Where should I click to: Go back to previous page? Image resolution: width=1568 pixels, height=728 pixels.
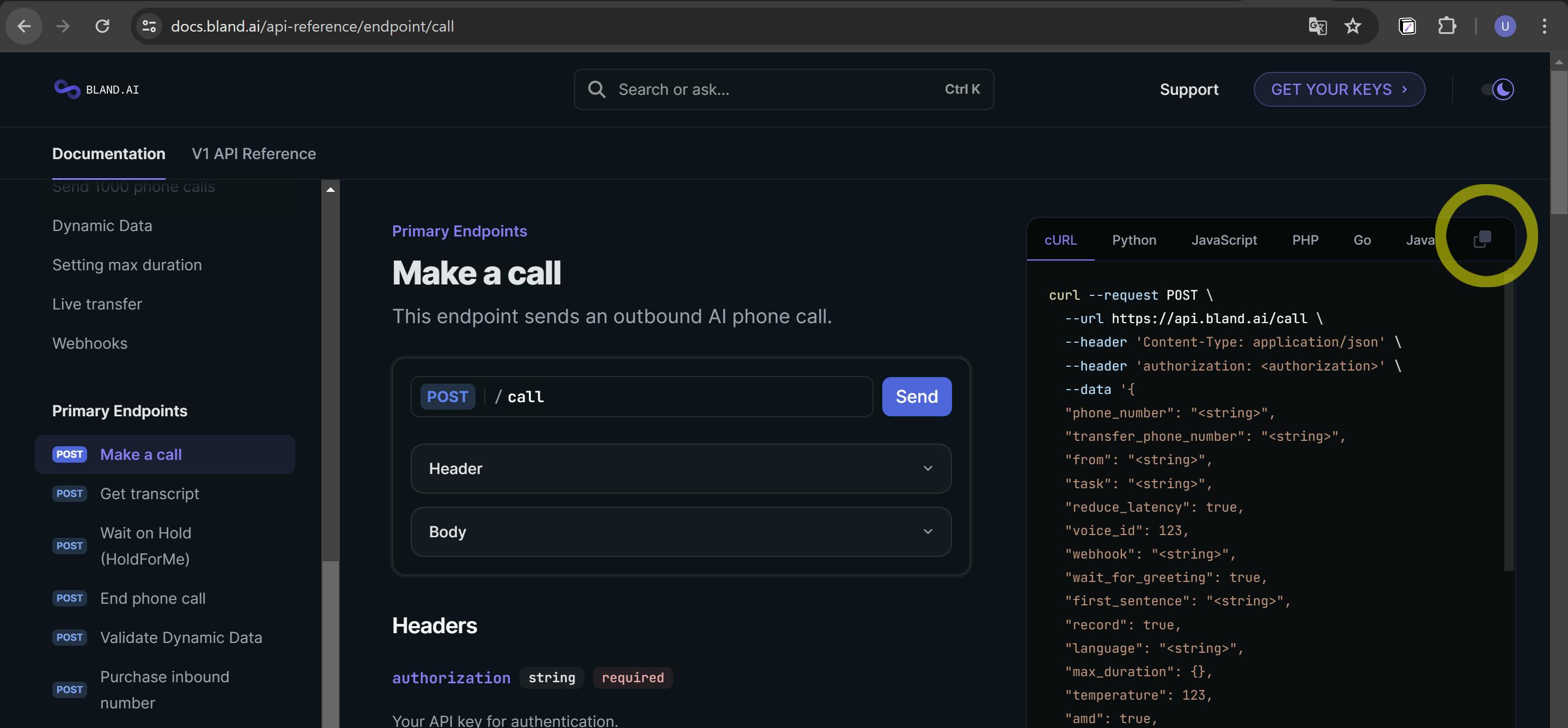[x=25, y=26]
